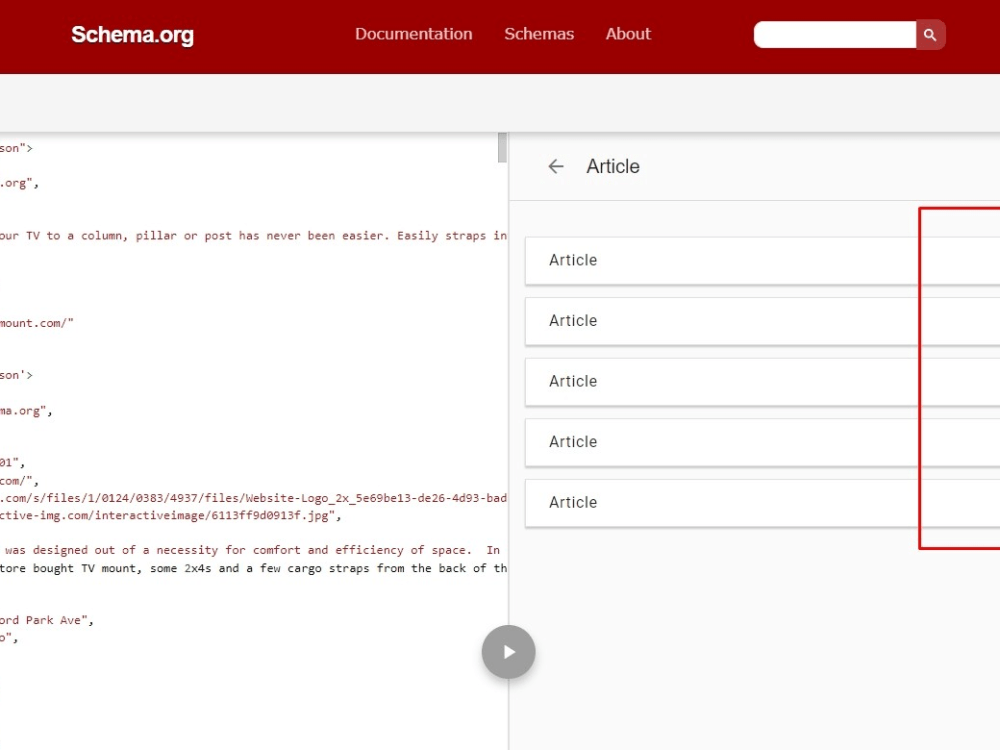Image resolution: width=1000 pixels, height=750 pixels.
Task: Open the About menu
Action: (627, 34)
